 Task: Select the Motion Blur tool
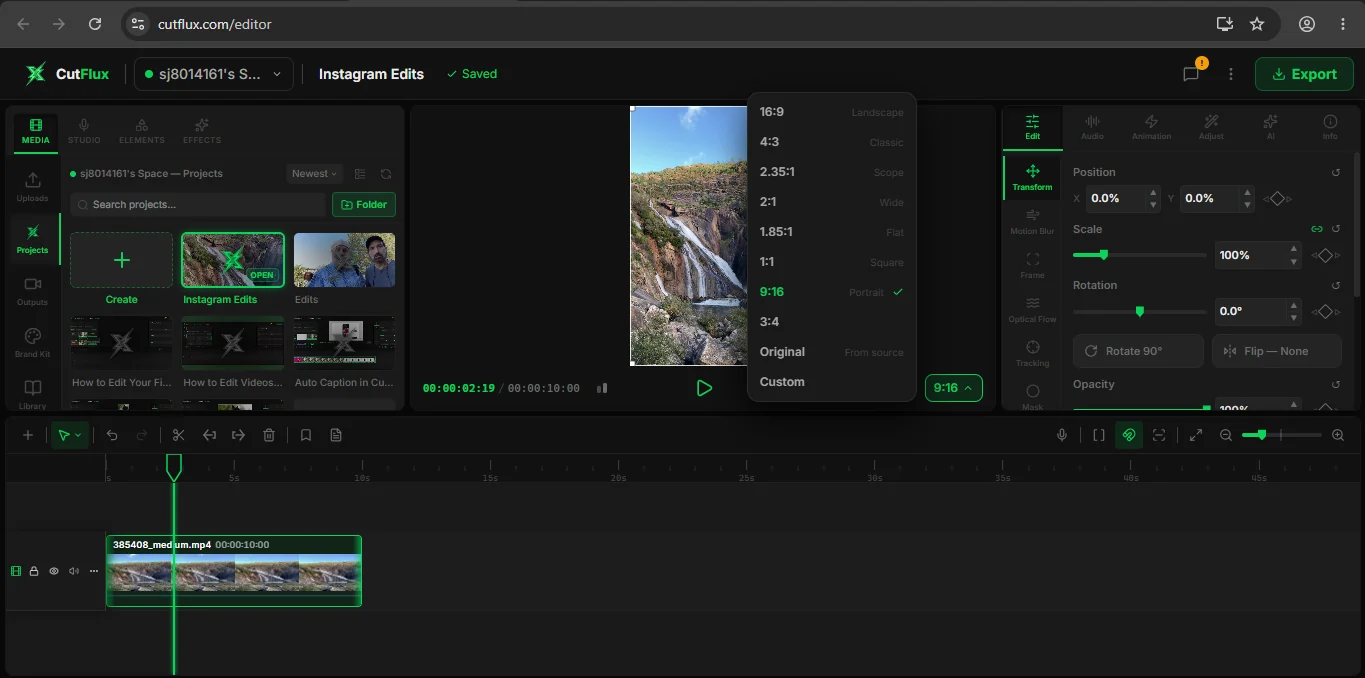pos(1032,222)
